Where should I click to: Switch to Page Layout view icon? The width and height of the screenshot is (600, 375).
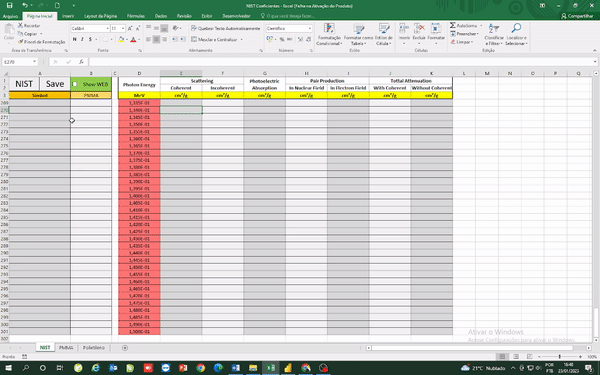(516, 357)
